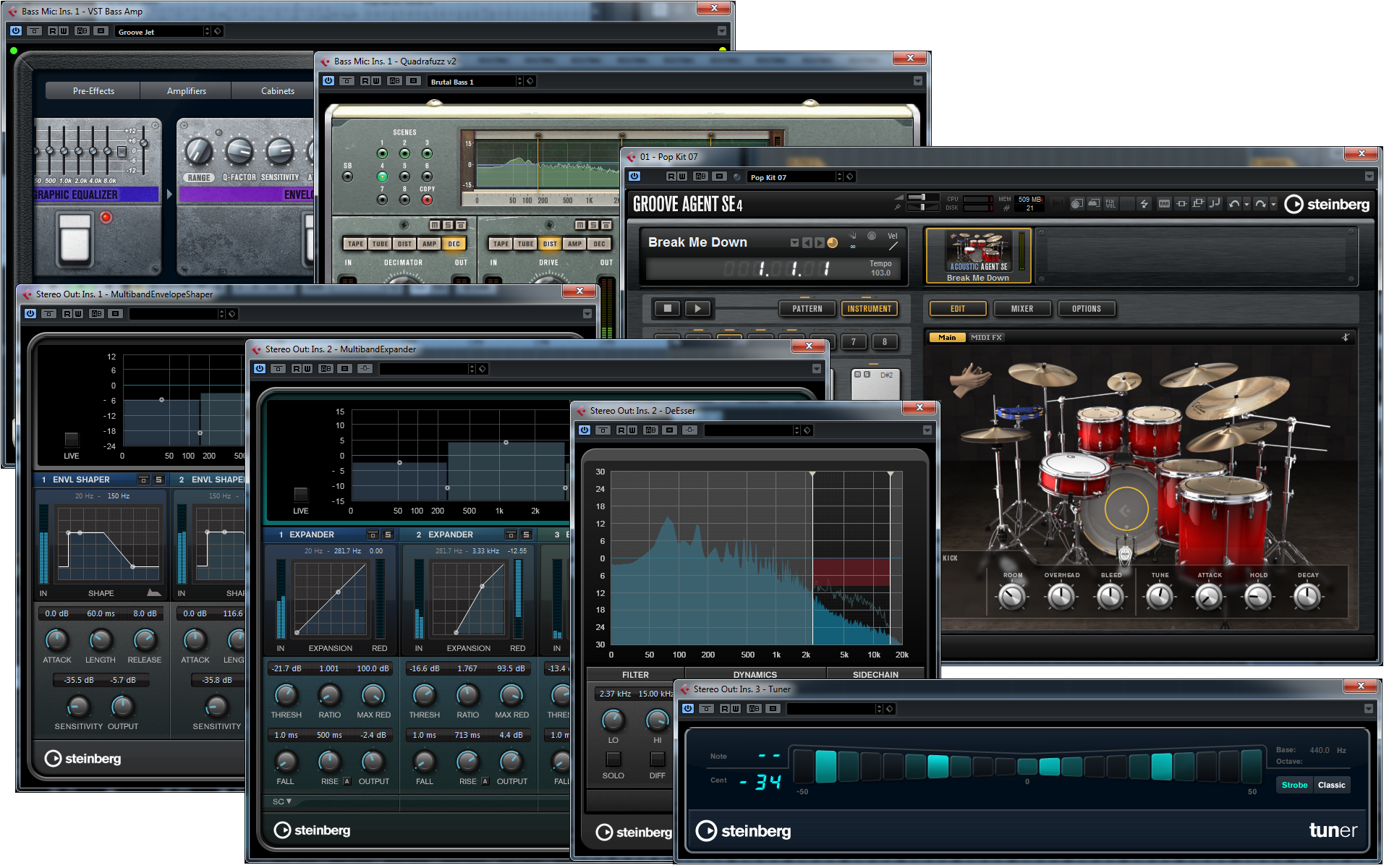The width and height of the screenshot is (1389, 868).
Task: Open OPTIONS page in Groove Agent
Action: pos(1087,309)
